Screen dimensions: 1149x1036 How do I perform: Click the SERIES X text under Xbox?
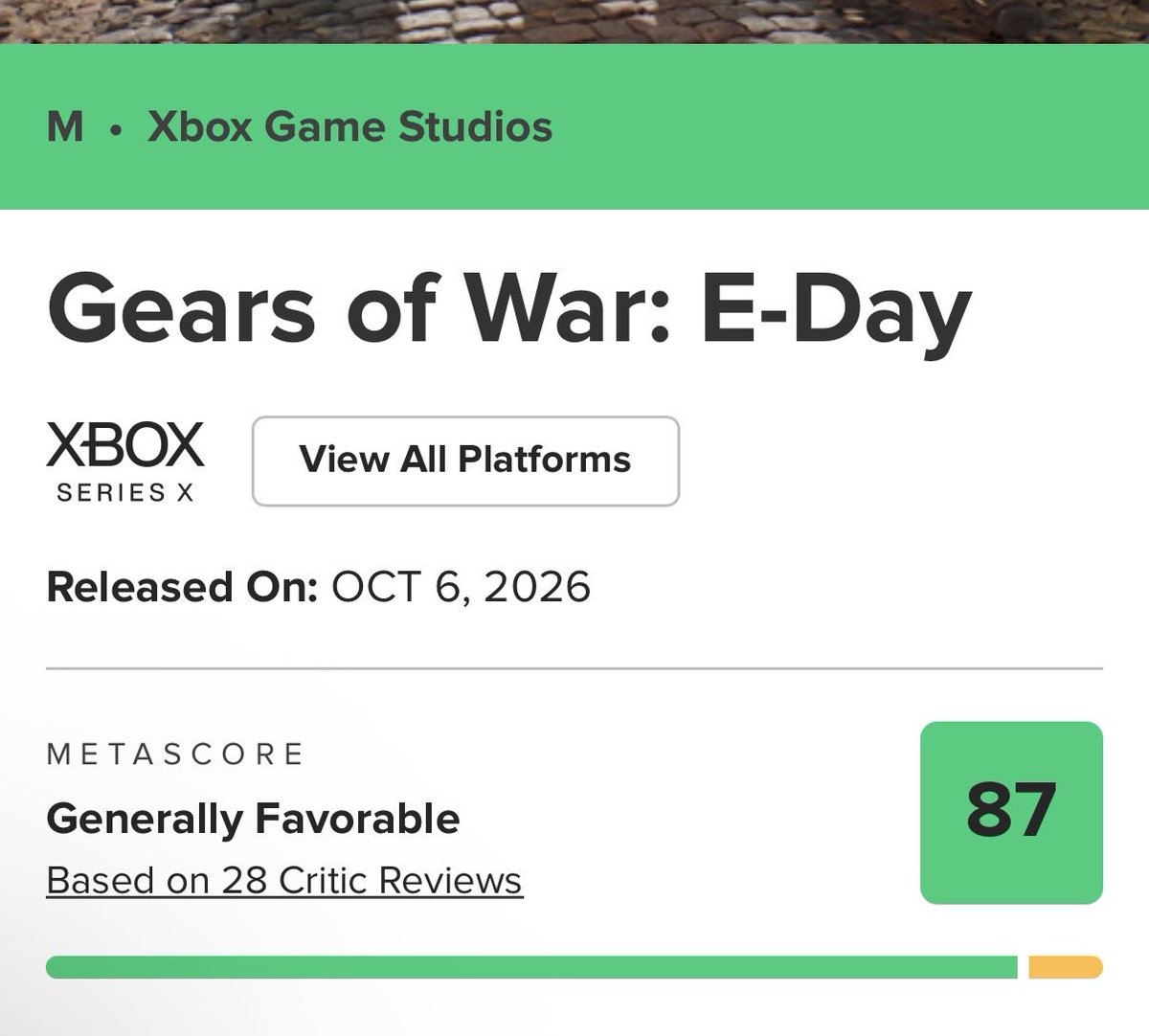coord(125,492)
